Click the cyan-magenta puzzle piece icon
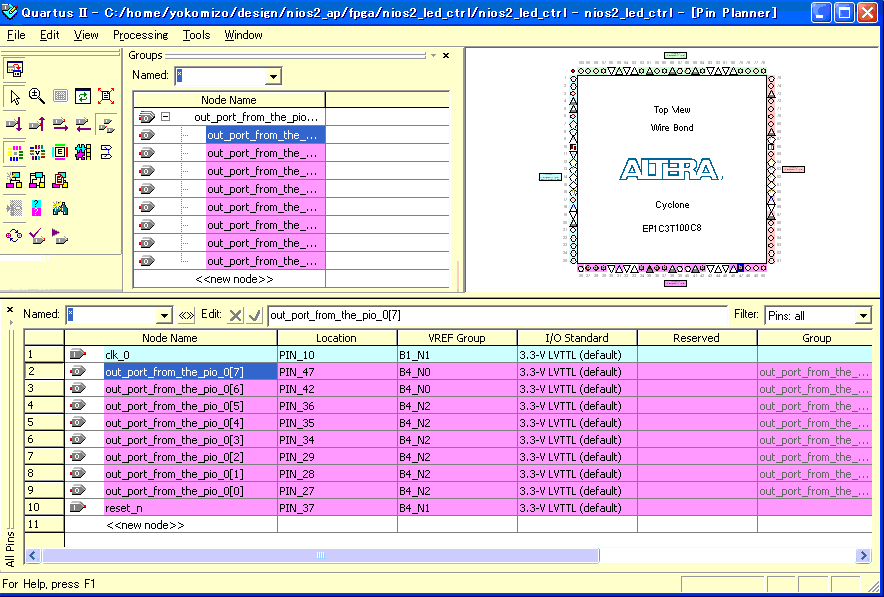The image size is (884, 597). point(83,152)
